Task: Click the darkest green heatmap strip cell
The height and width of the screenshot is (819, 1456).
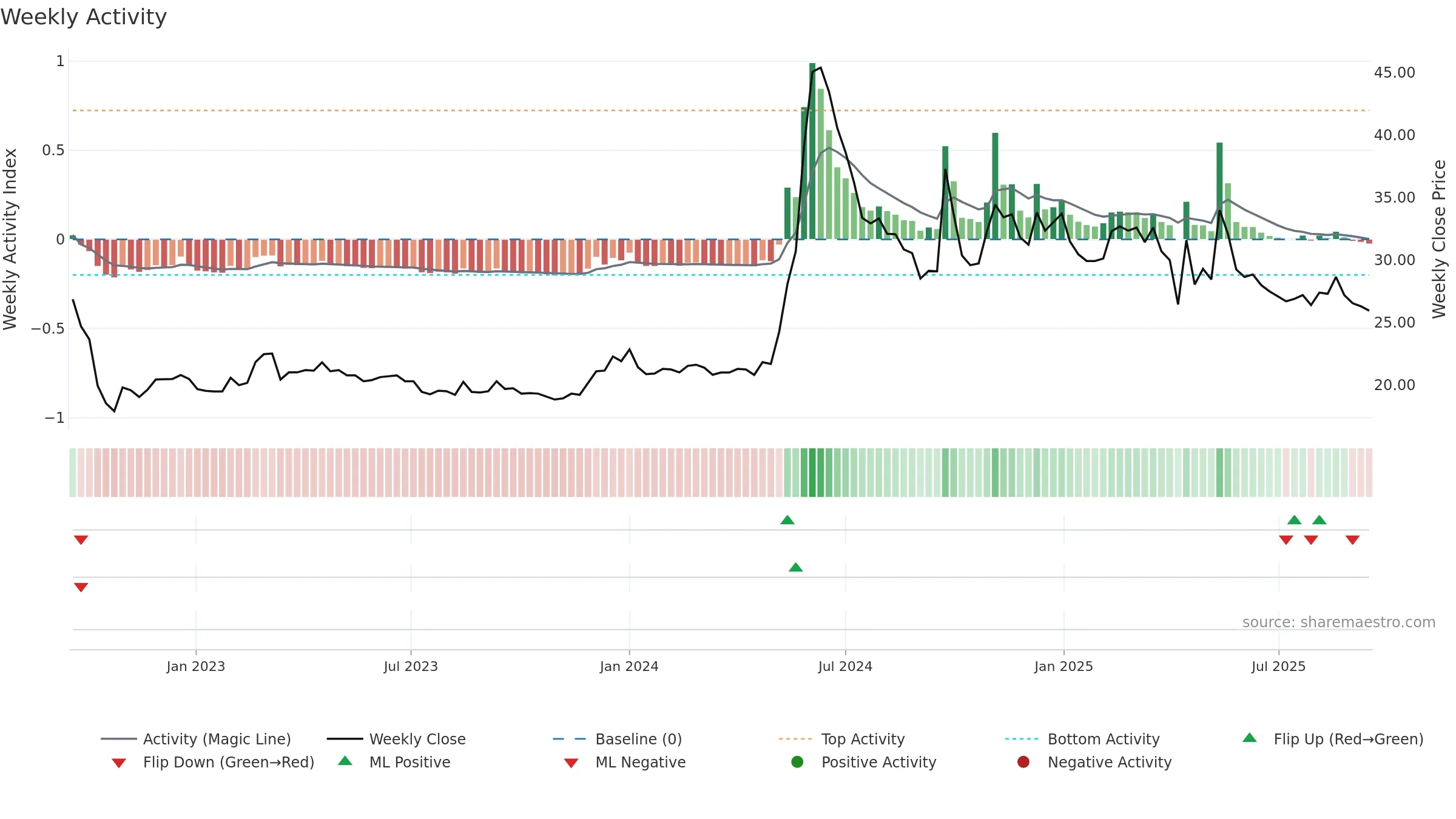Action: 812,473
